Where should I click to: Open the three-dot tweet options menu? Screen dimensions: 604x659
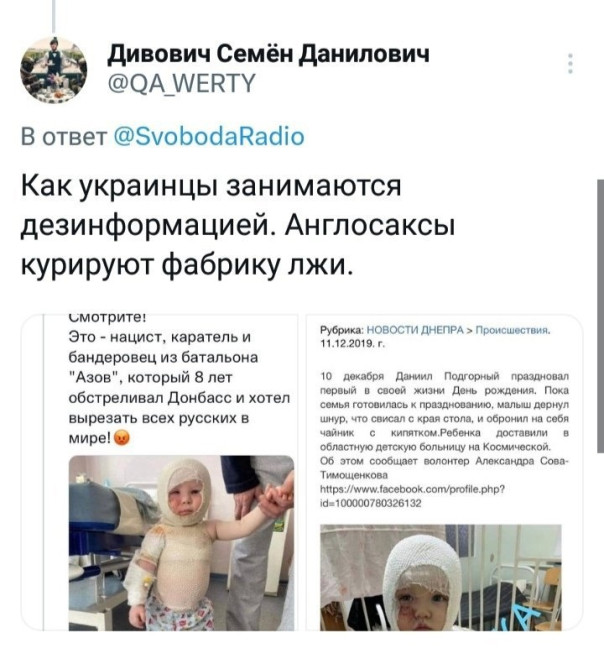click(570, 63)
